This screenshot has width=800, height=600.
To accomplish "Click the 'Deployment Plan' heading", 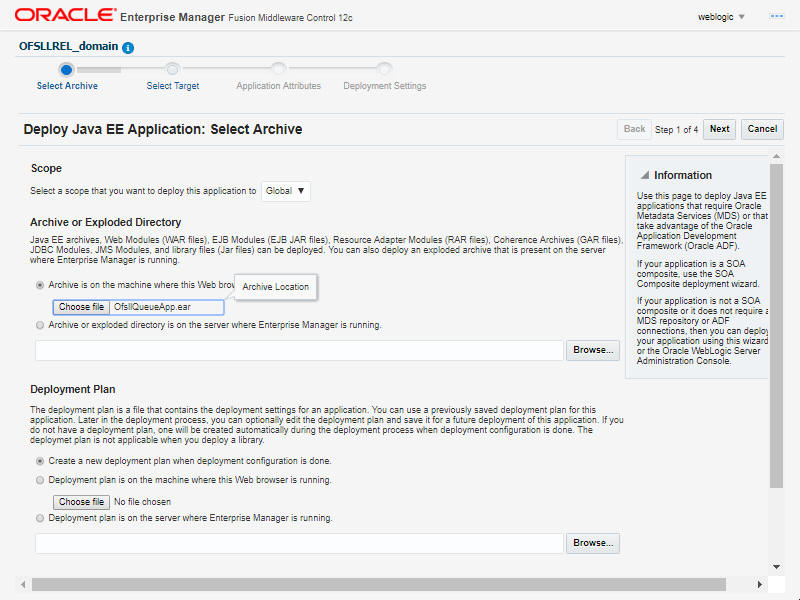I will tap(72, 389).
